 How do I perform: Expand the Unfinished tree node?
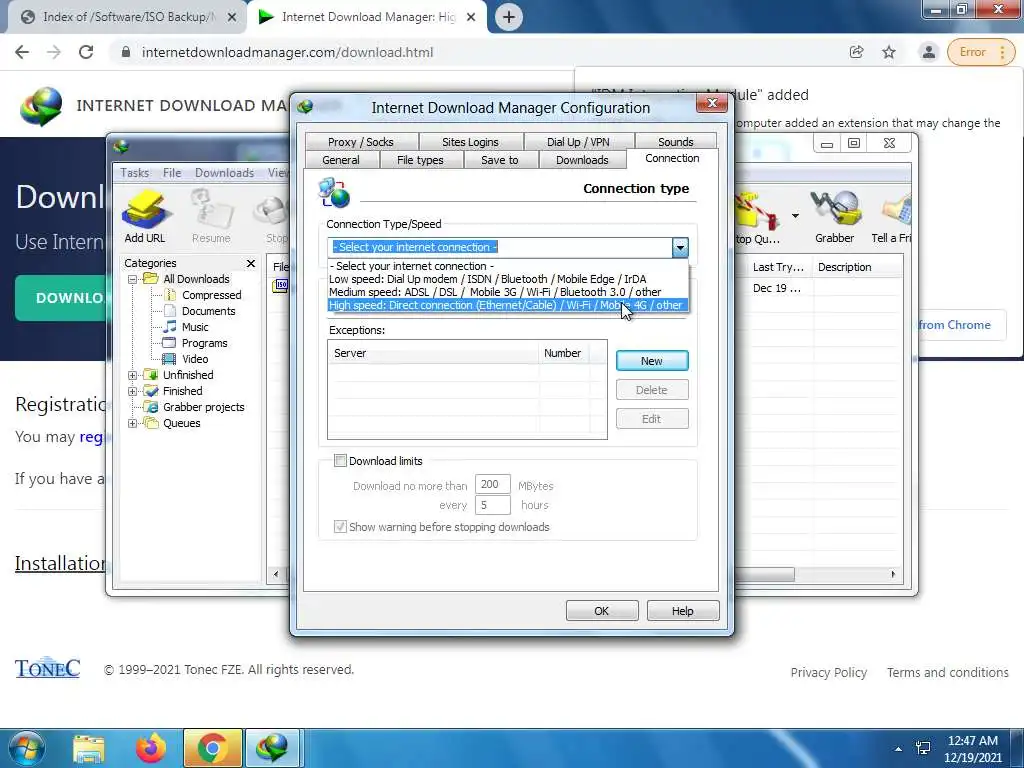click(133, 376)
